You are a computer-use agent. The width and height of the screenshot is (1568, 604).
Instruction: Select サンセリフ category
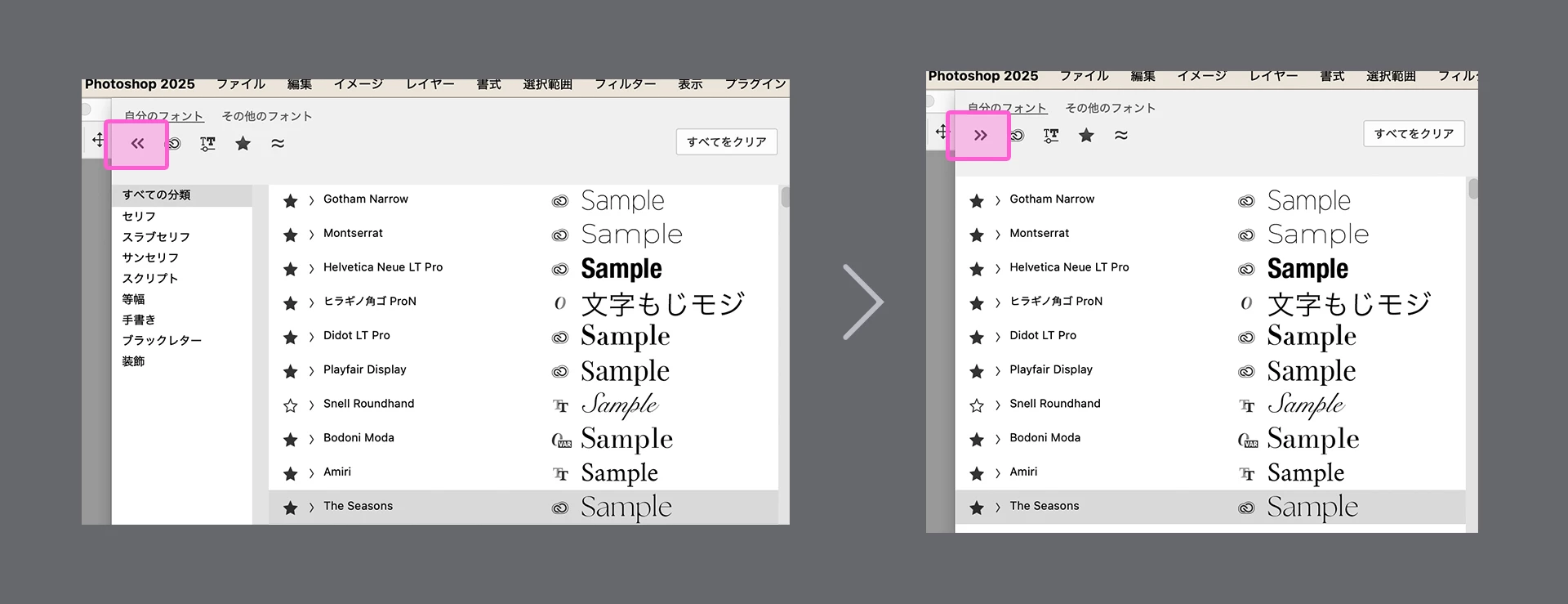pos(150,257)
